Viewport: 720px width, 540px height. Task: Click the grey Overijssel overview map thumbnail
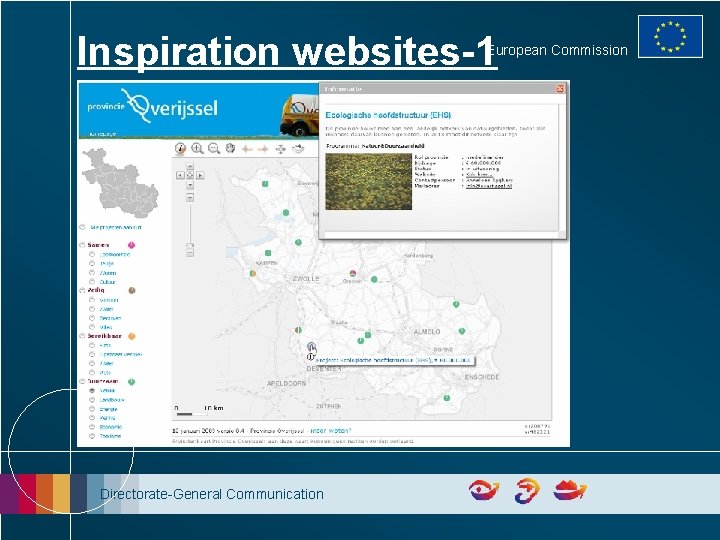120,183
